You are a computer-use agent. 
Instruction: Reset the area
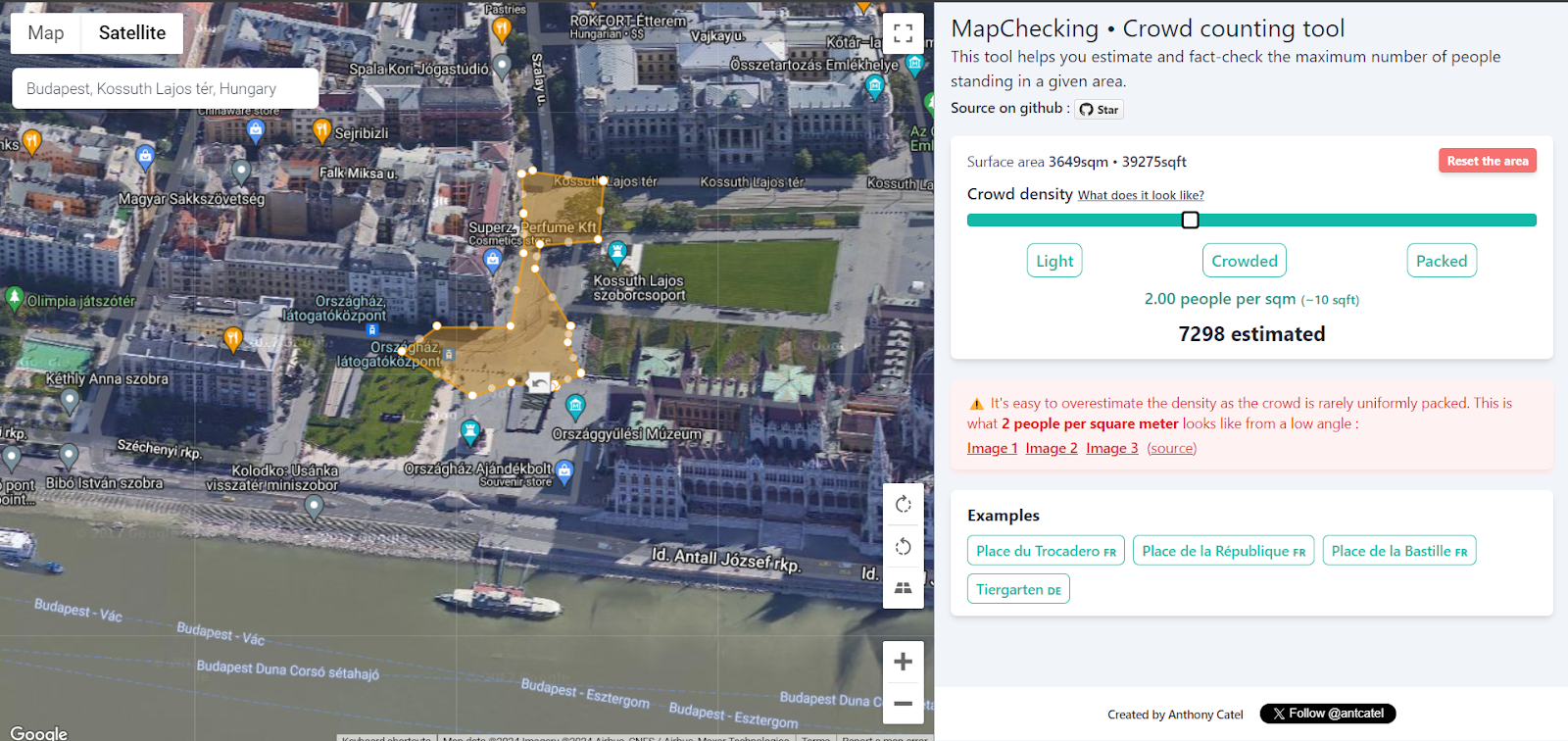[x=1487, y=161]
